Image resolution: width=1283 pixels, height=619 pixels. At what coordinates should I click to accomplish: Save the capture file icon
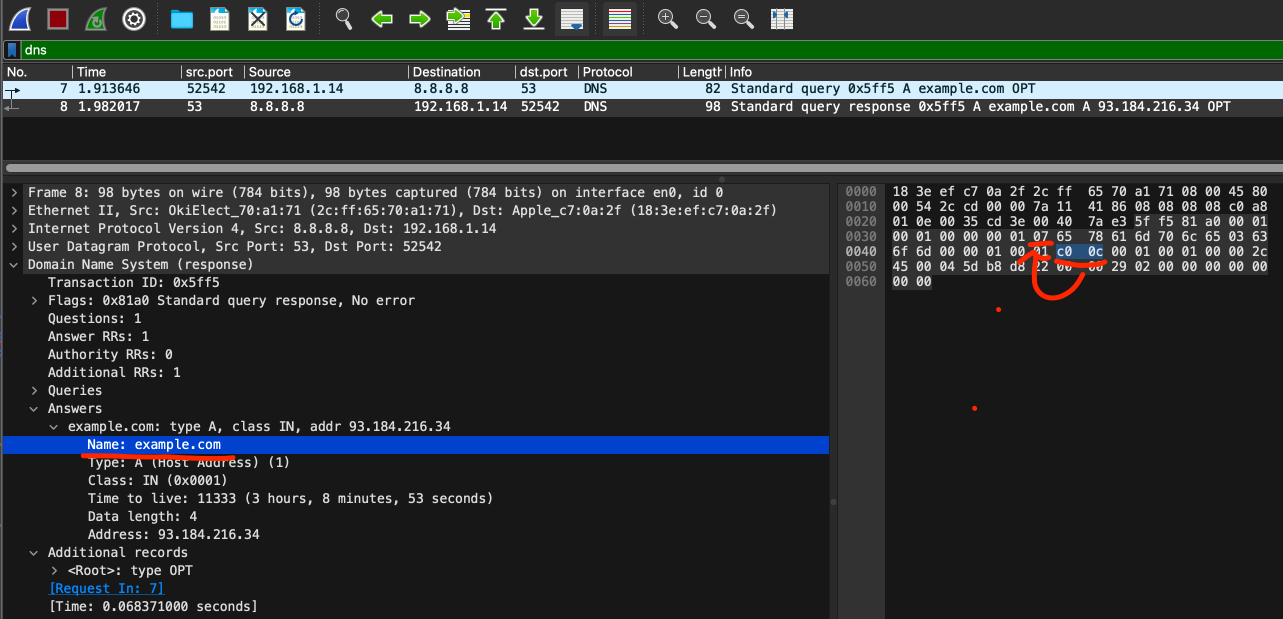(x=220, y=18)
